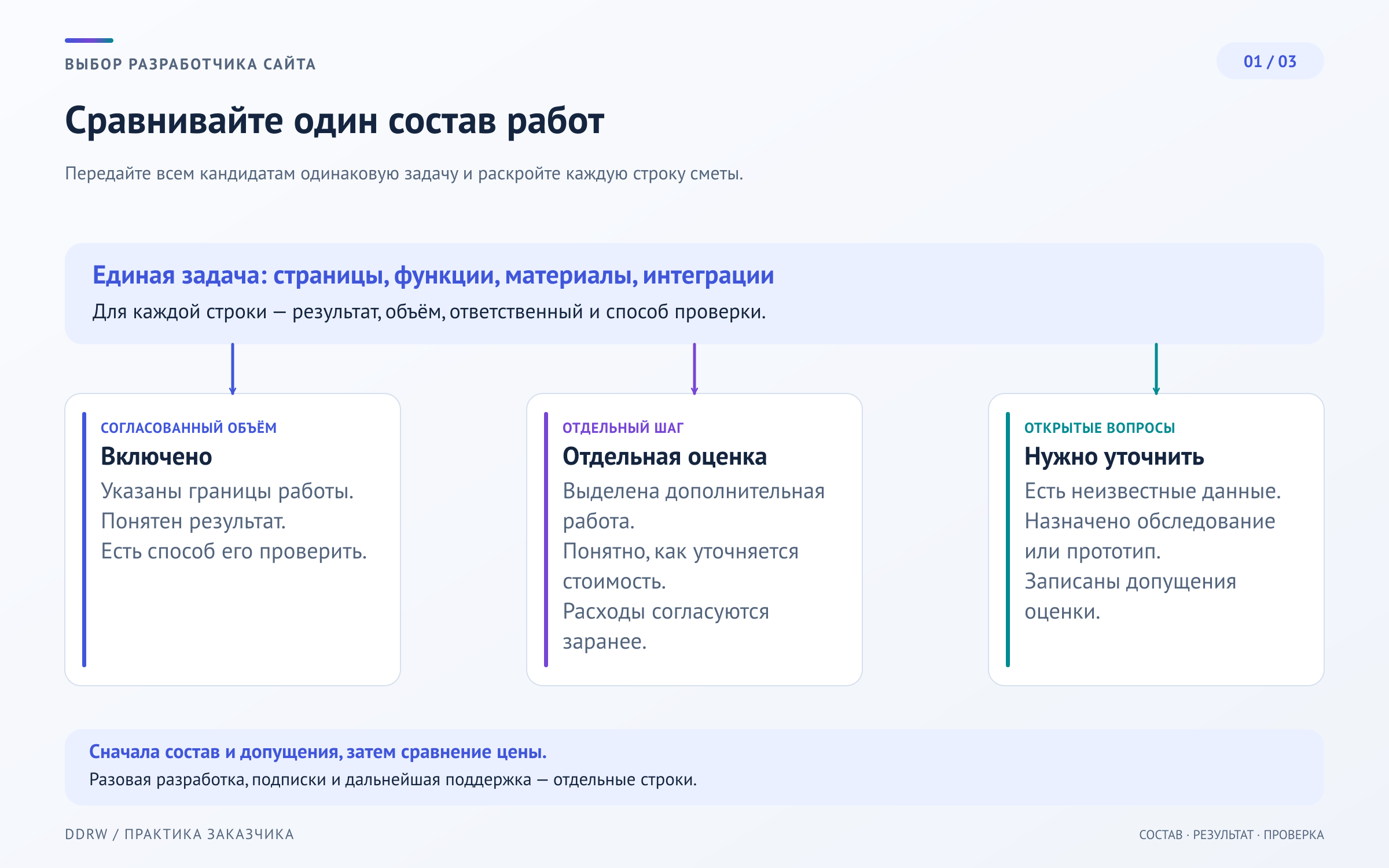Click the text "Есть неизвестные данные."
This screenshot has width=1389, height=868.
point(1152,491)
